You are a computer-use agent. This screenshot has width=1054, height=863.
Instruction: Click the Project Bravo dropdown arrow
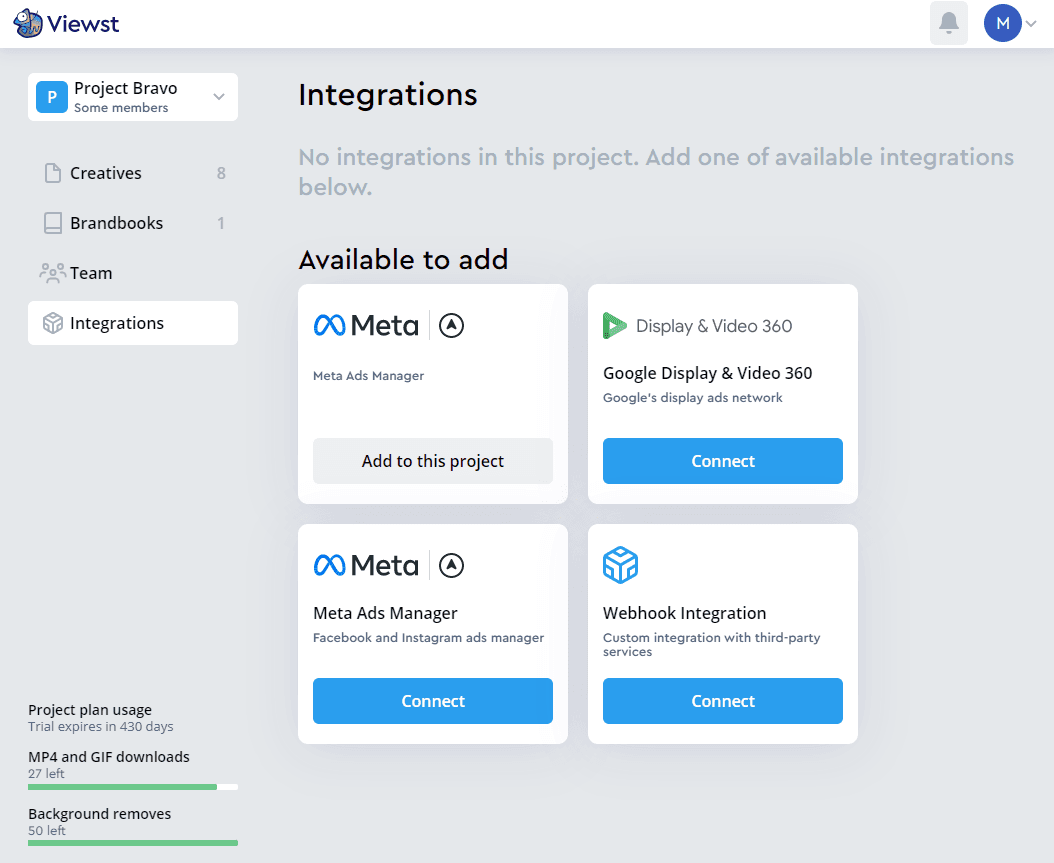click(x=218, y=97)
